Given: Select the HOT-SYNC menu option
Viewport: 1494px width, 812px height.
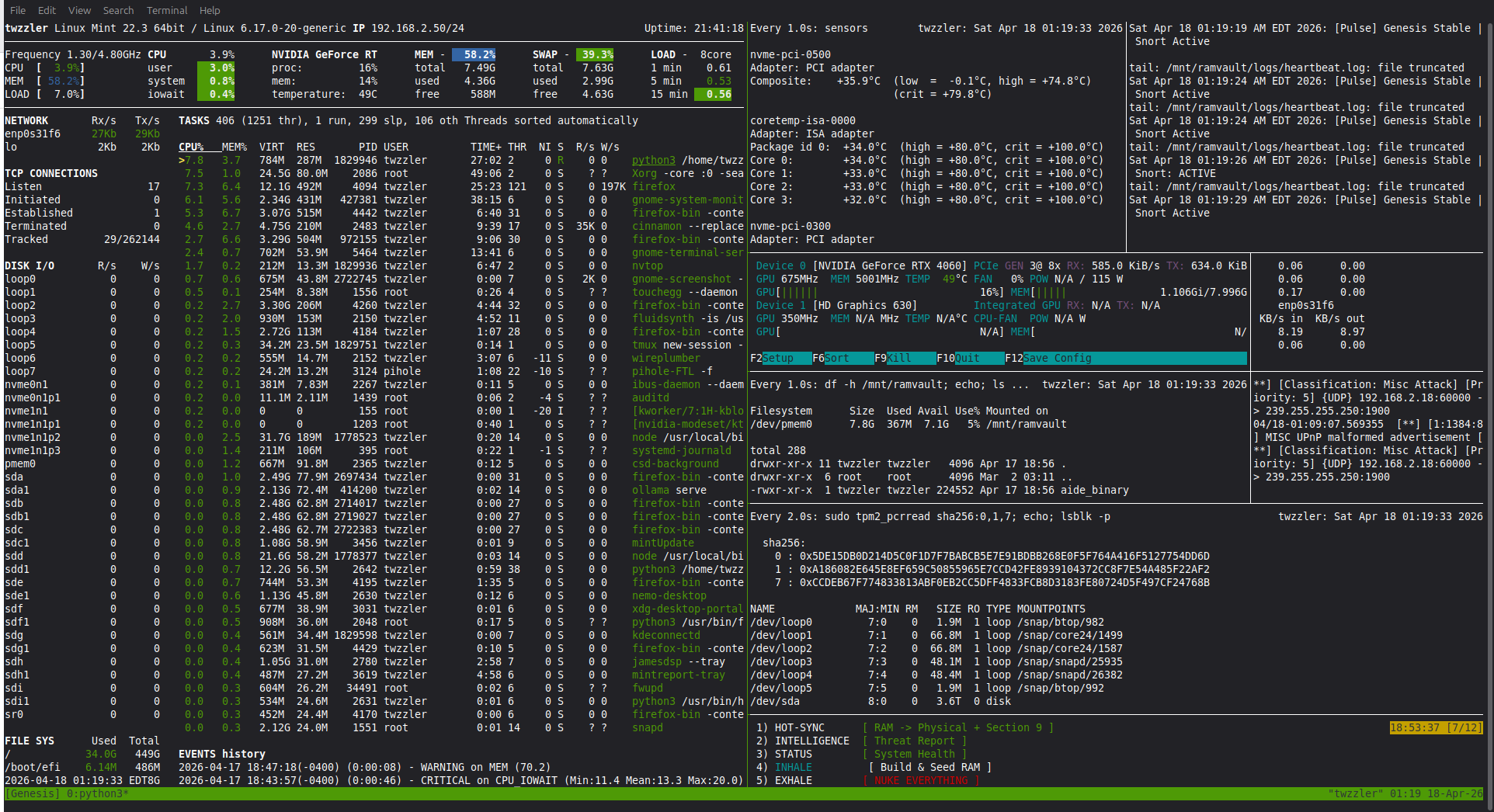Looking at the screenshot, I should pyautogui.click(x=799, y=727).
